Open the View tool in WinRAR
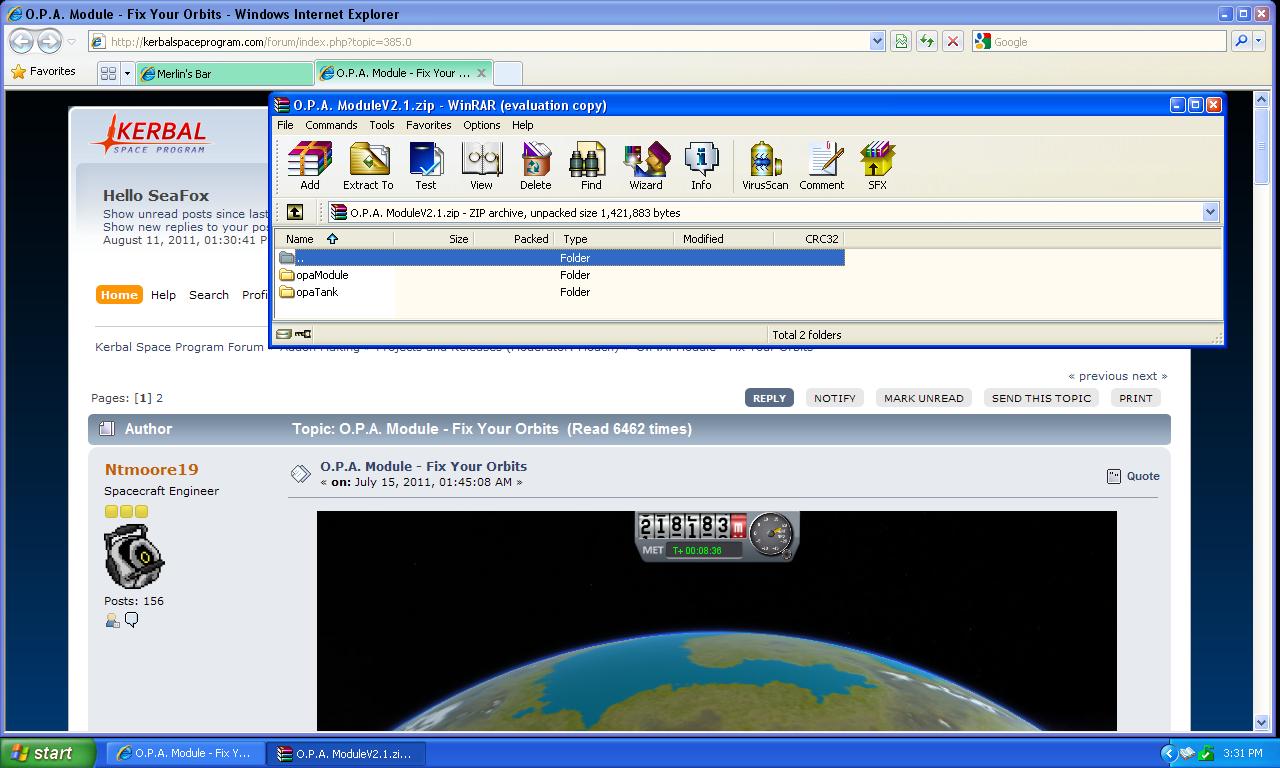The image size is (1280, 768). click(x=481, y=165)
